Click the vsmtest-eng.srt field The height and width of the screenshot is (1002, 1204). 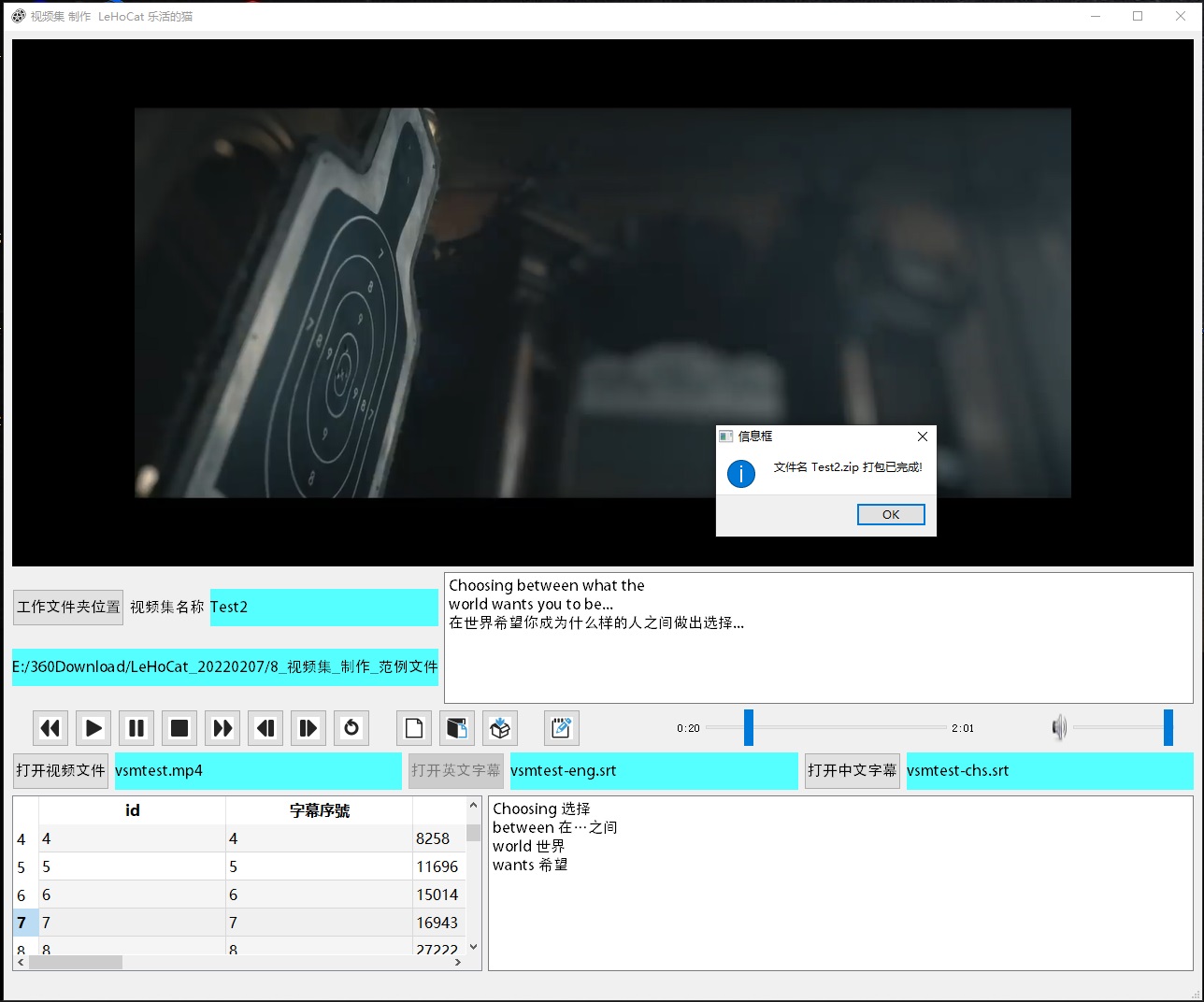pyautogui.click(x=653, y=770)
